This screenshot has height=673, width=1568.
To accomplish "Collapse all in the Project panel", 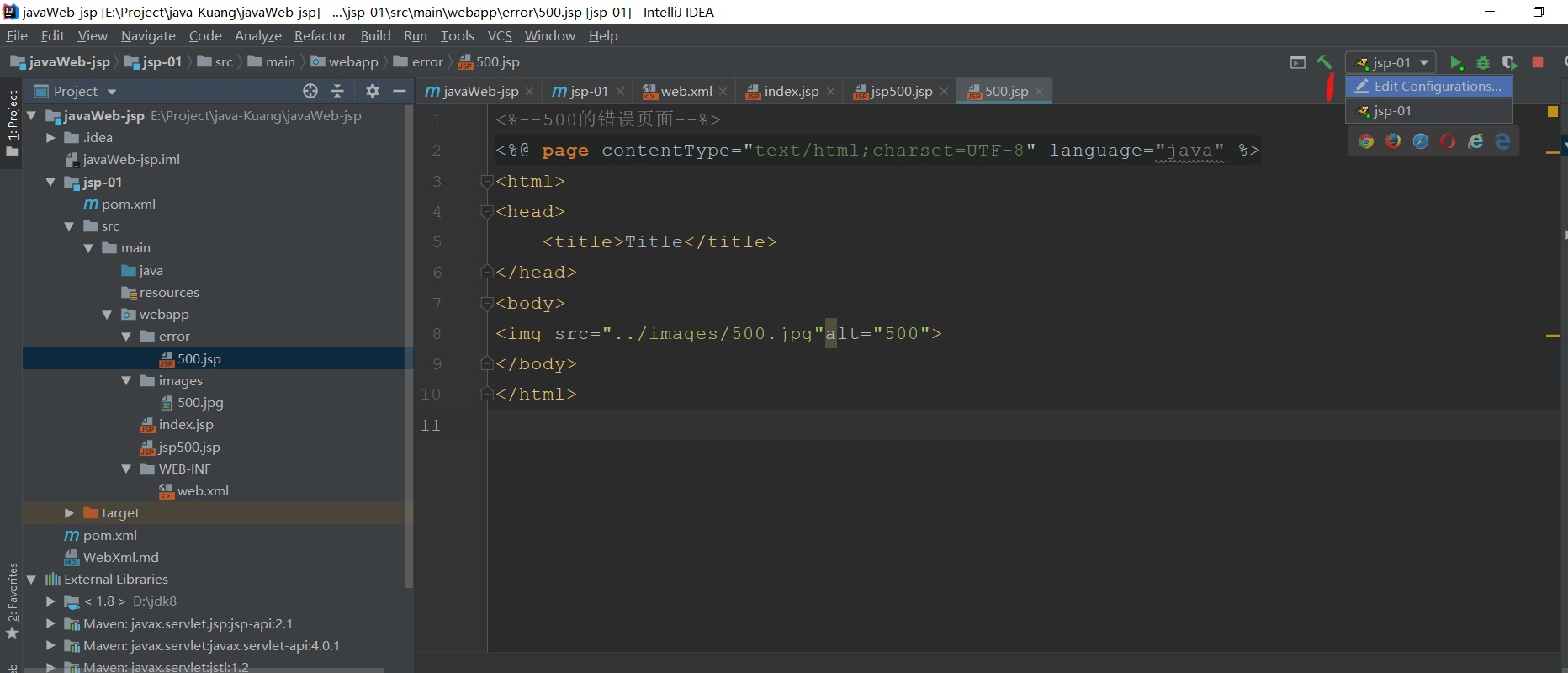I will coord(337,91).
